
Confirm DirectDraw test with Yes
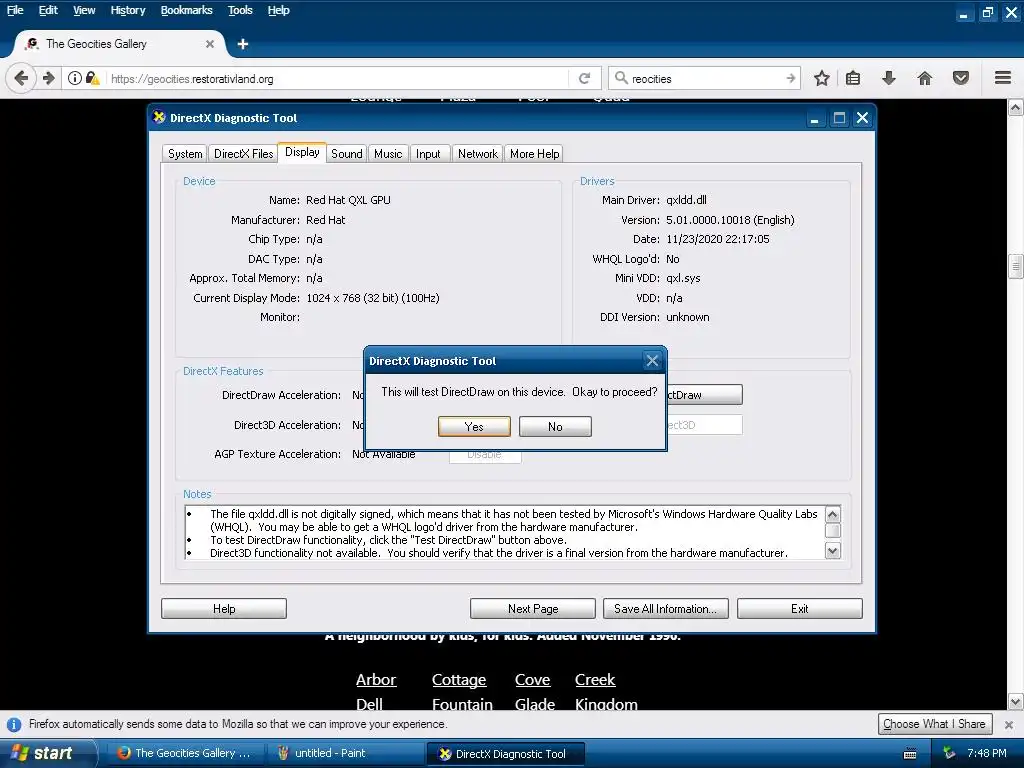(474, 426)
